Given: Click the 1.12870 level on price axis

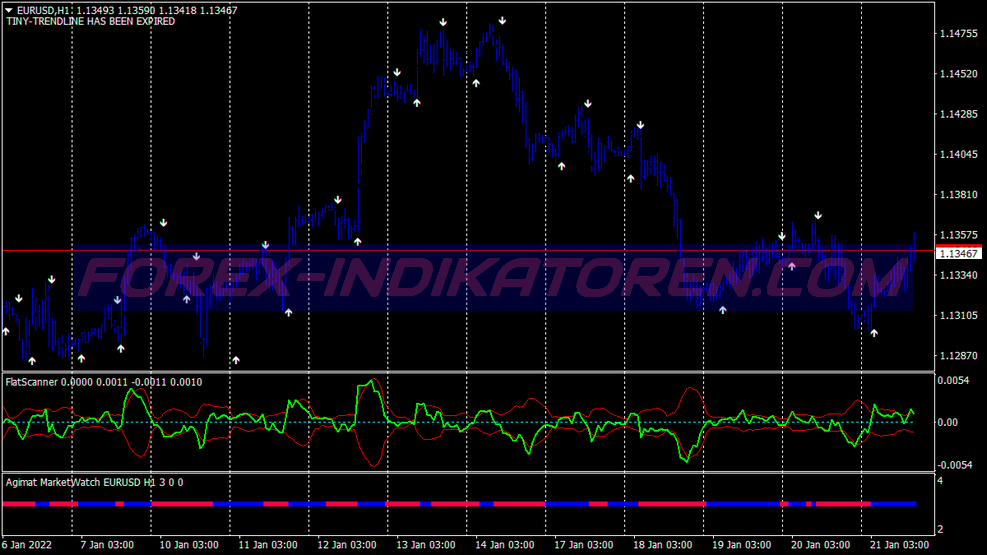Looking at the screenshot, I should tap(958, 356).
